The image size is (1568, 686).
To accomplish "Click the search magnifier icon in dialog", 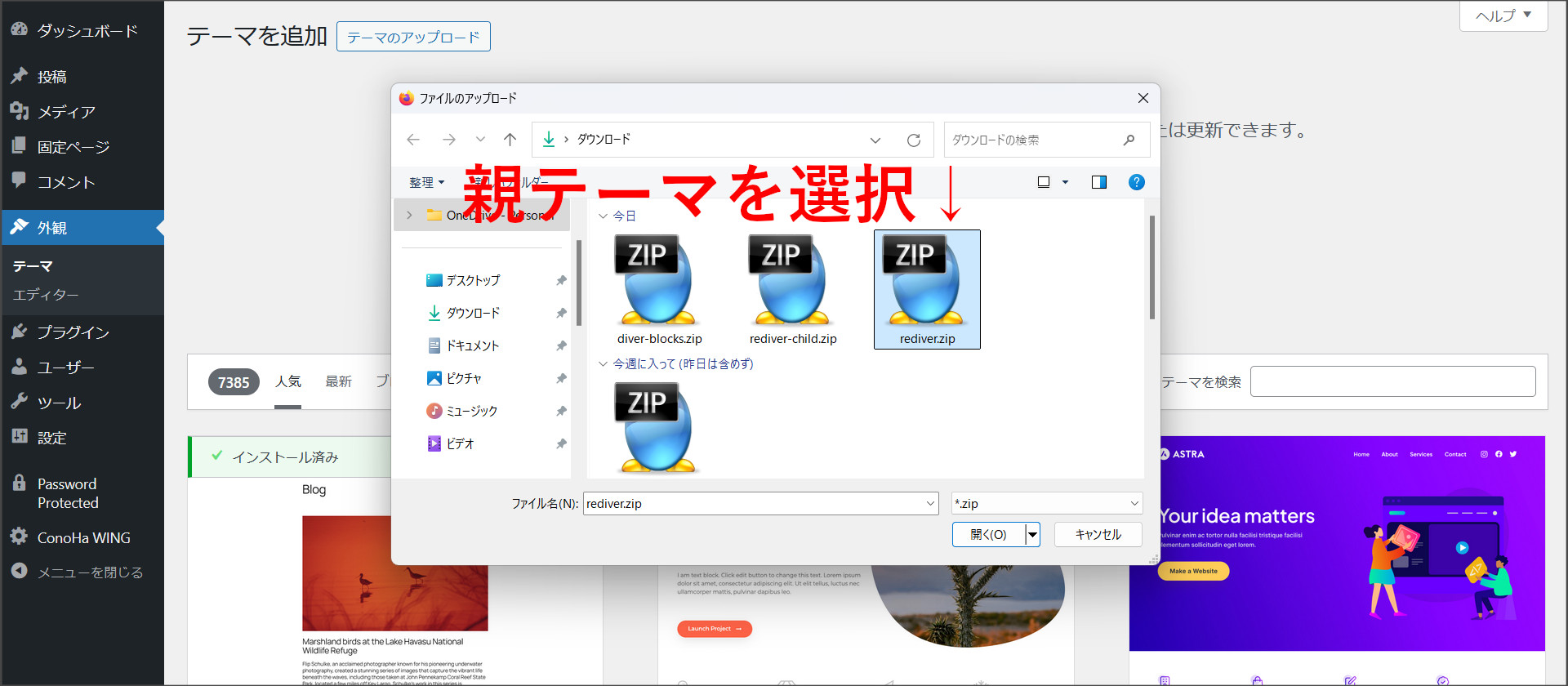I will point(1129,140).
